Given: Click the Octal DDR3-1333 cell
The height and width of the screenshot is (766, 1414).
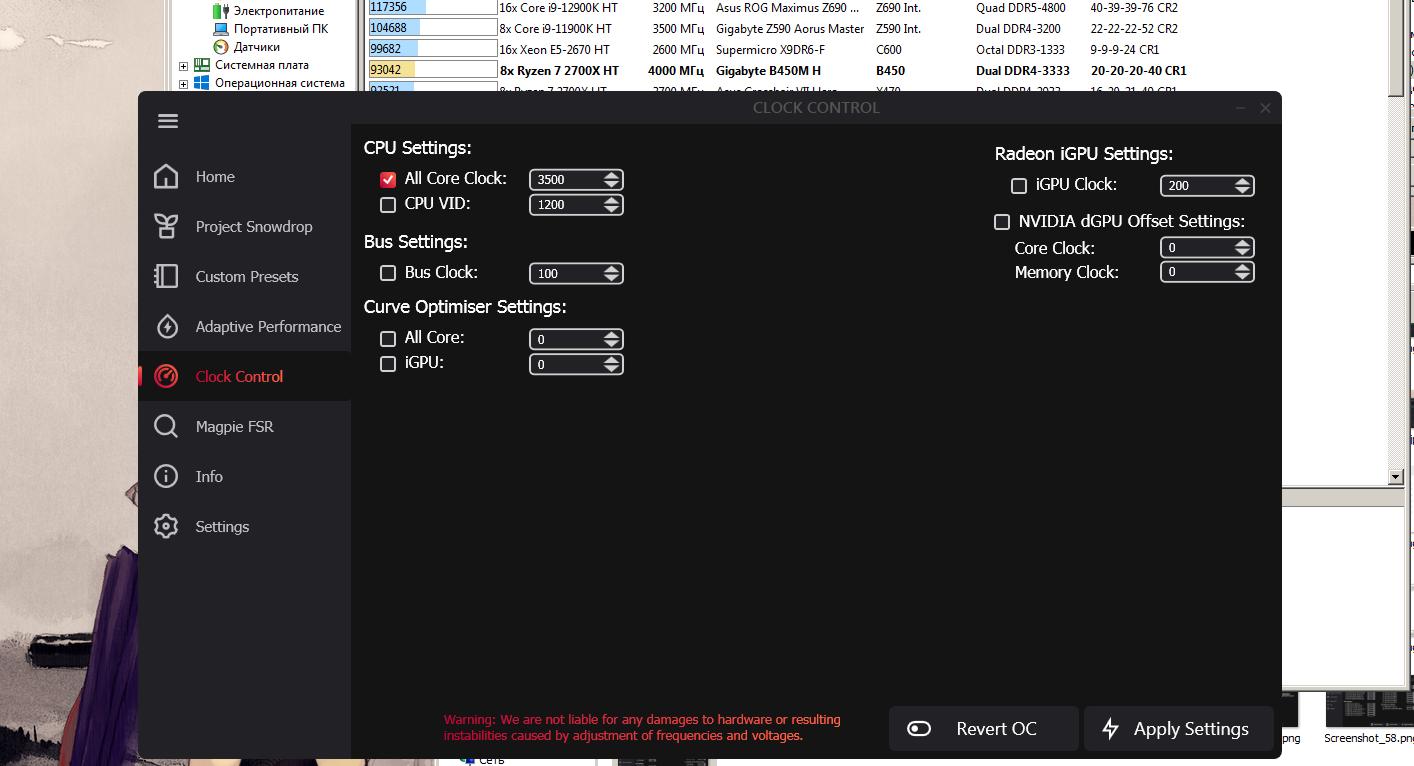Looking at the screenshot, I should coord(1020,49).
